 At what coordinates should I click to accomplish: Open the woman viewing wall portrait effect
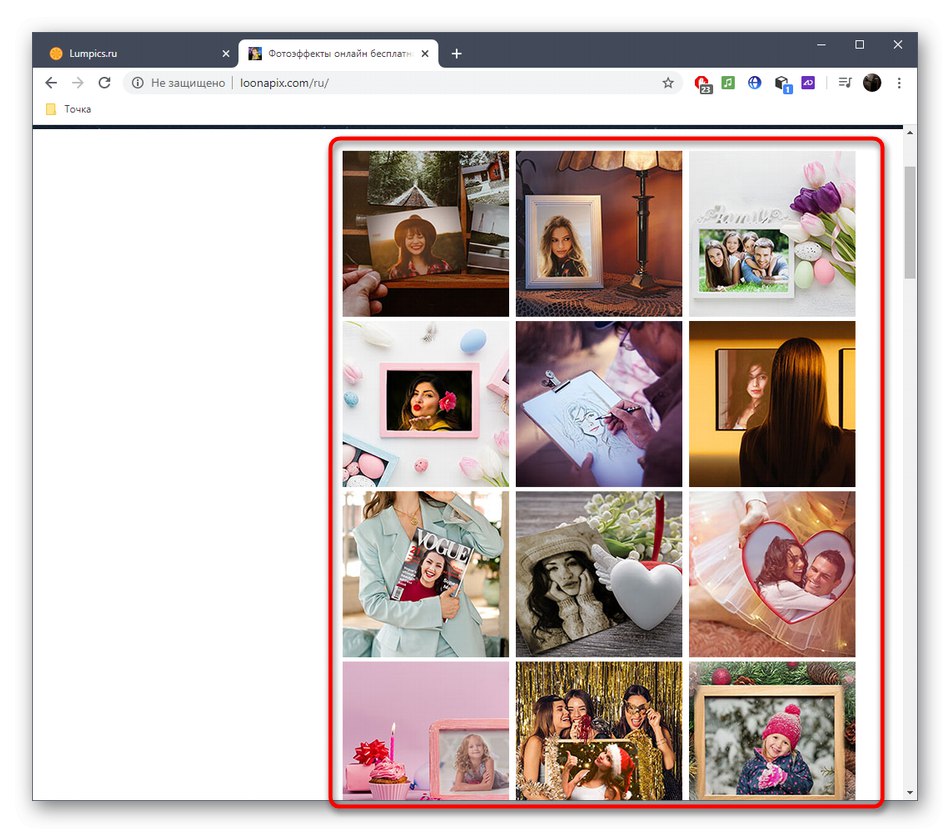pyautogui.click(x=772, y=404)
